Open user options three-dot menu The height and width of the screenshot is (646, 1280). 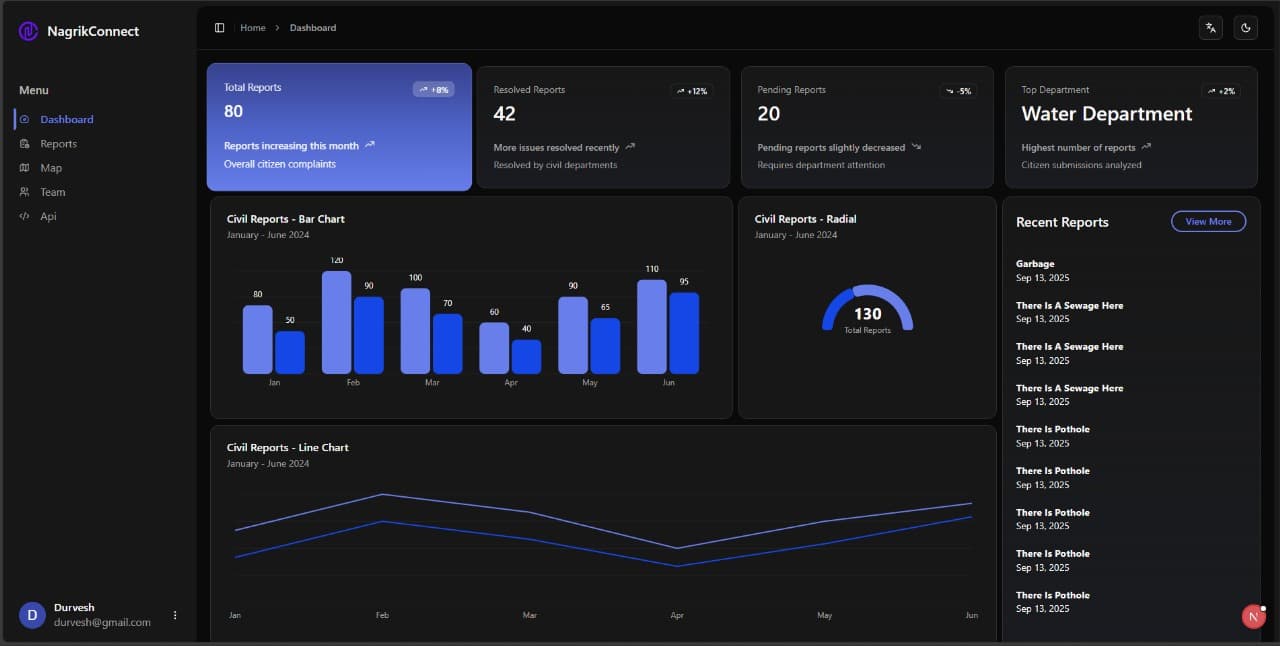pyautogui.click(x=175, y=615)
